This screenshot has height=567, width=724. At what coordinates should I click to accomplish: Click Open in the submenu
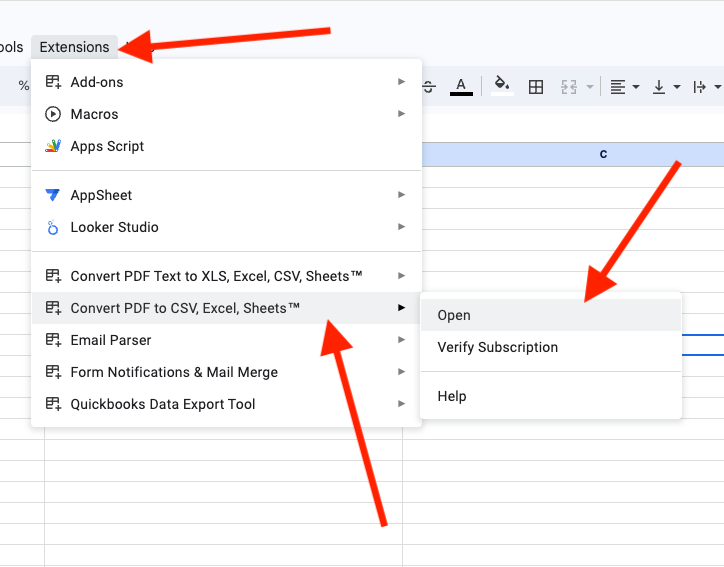point(454,315)
